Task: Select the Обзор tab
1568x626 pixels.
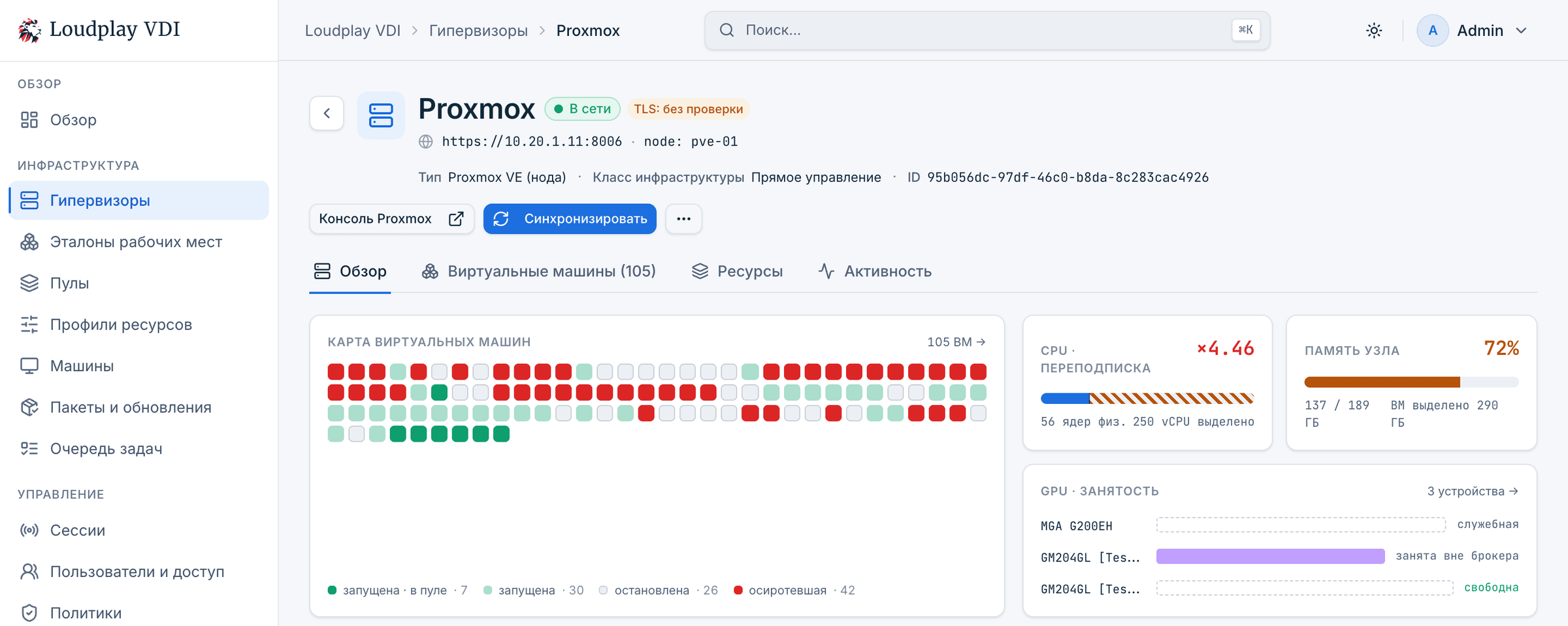Action: click(x=350, y=271)
